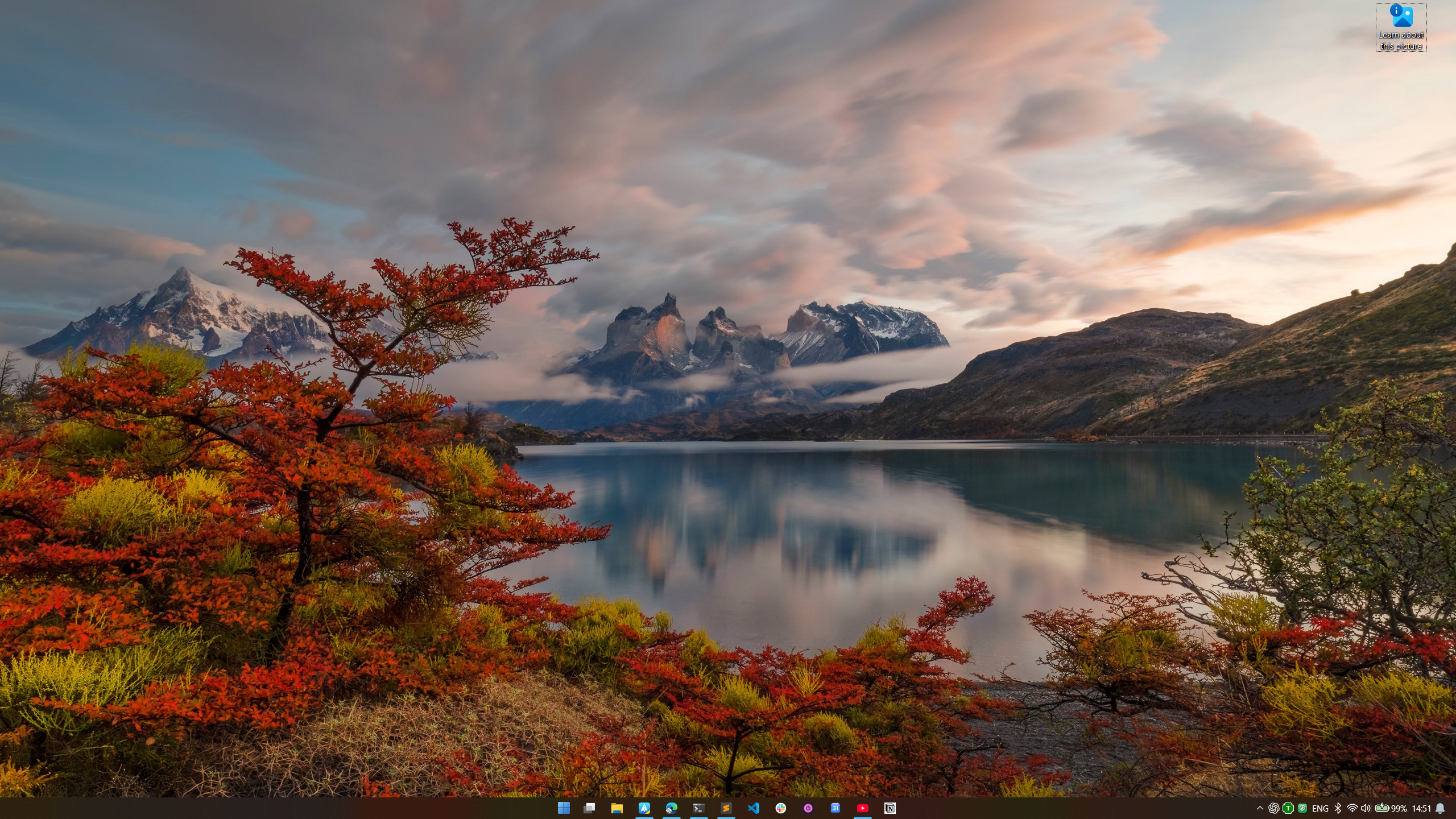The image size is (1456, 819).
Task: Open the clock showing 14:51
Action: 1421,809
